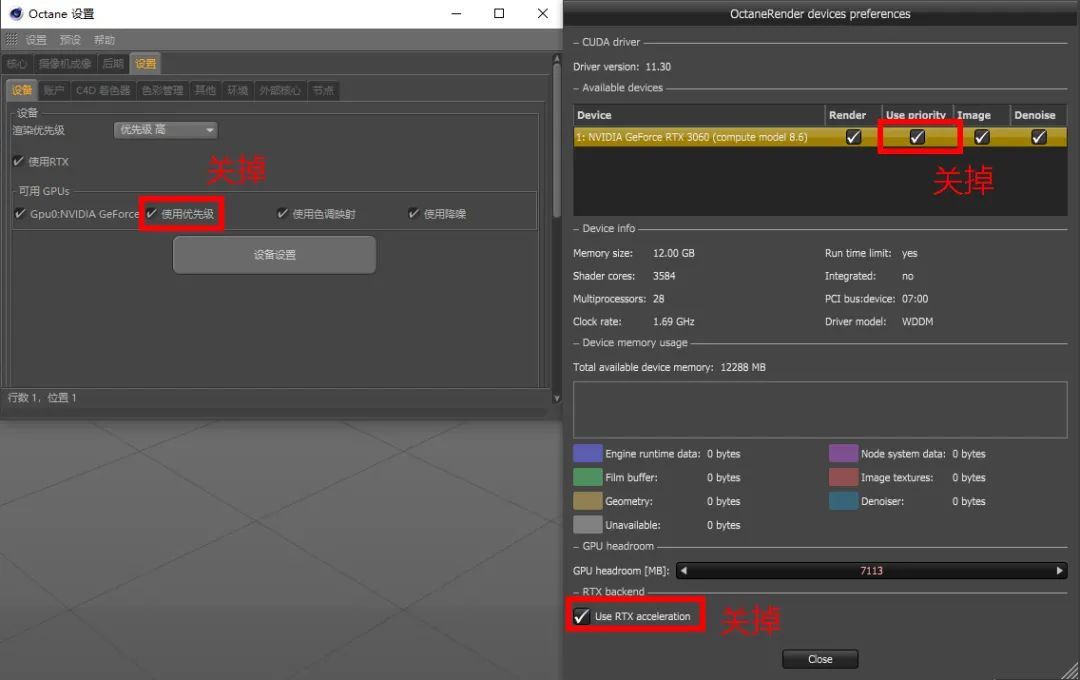Switch to the C4D 着色器 tab
Image resolution: width=1080 pixels, height=680 pixels.
tap(103, 90)
